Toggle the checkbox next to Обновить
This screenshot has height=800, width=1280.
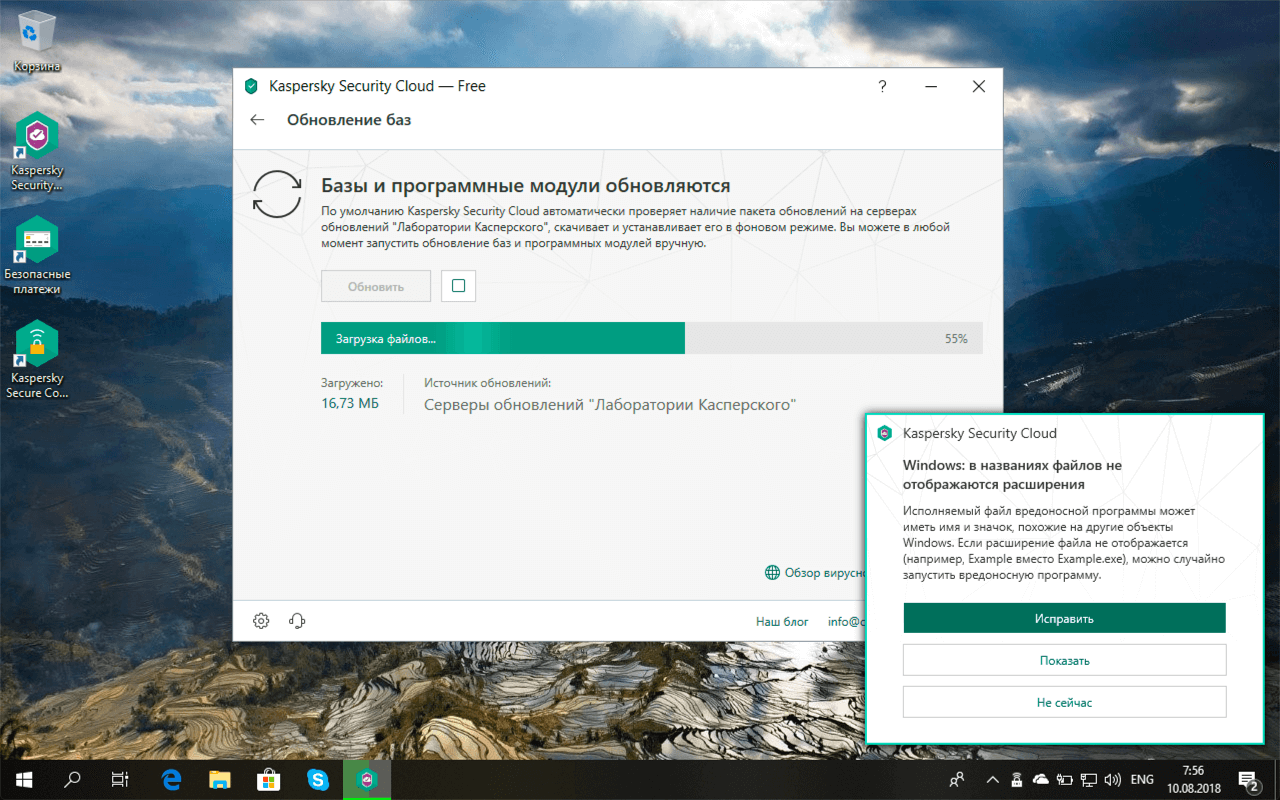point(458,285)
